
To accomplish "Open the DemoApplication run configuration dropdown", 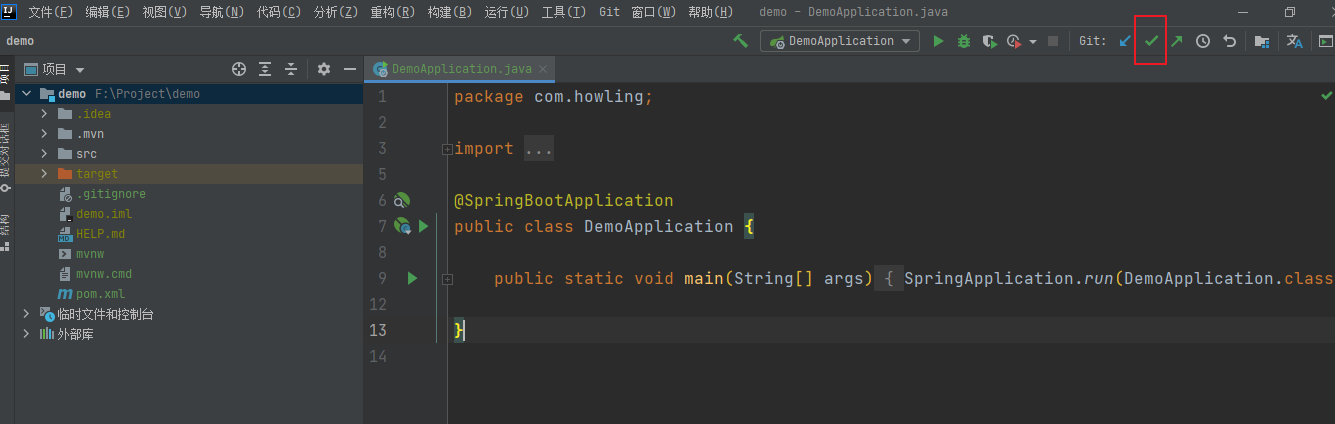I will coord(840,41).
